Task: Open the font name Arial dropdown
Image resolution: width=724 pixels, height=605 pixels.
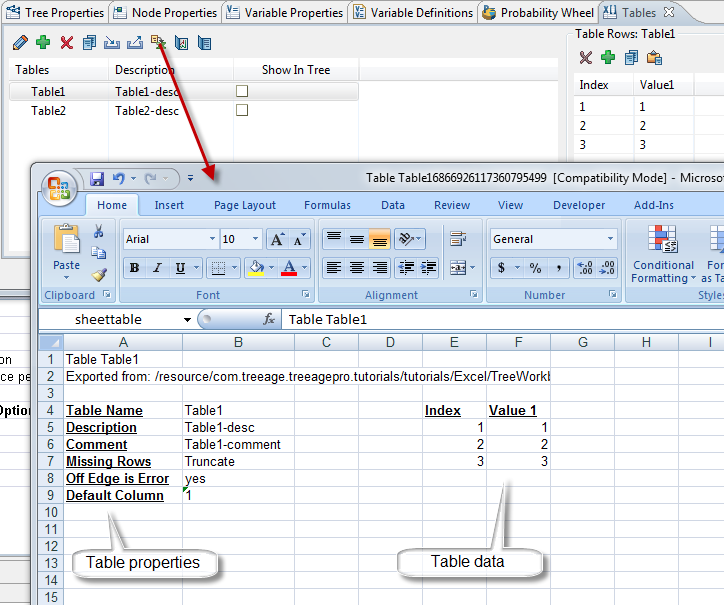Action: pyautogui.click(x=212, y=239)
